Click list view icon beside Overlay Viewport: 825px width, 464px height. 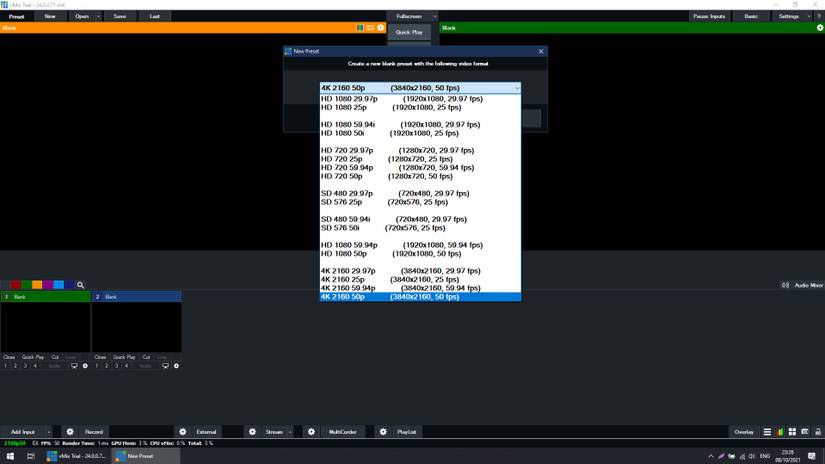click(x=767, y=432)
